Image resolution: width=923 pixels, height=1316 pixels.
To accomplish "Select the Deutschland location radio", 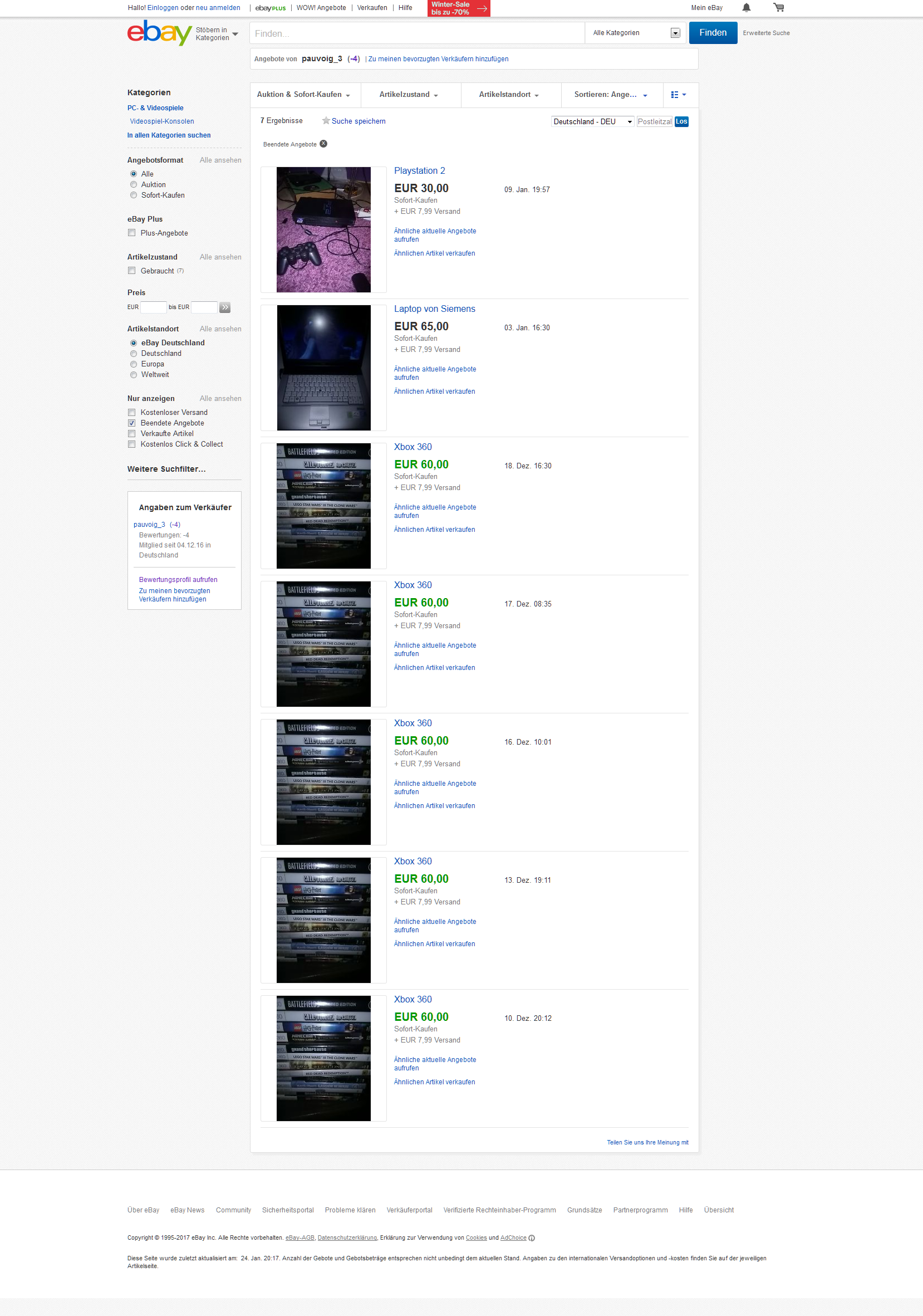I will pos(134,354).
